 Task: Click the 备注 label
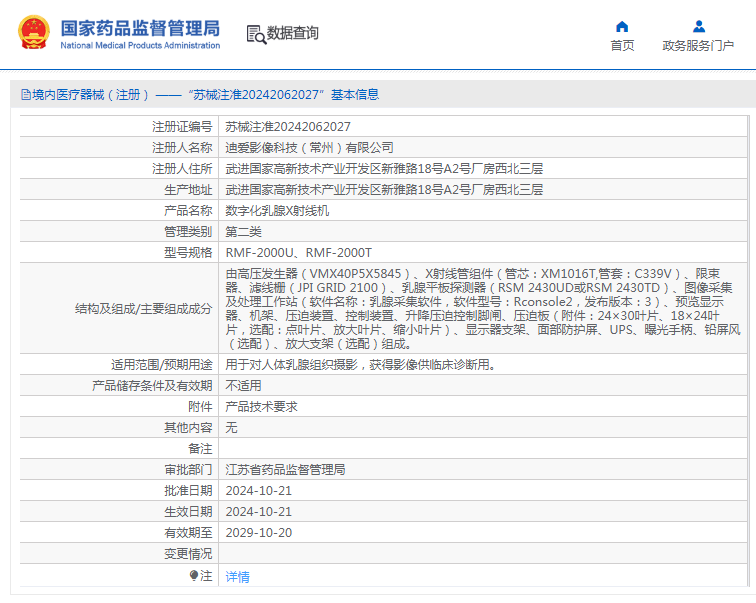pyautogui.click(x=200, y=449)
